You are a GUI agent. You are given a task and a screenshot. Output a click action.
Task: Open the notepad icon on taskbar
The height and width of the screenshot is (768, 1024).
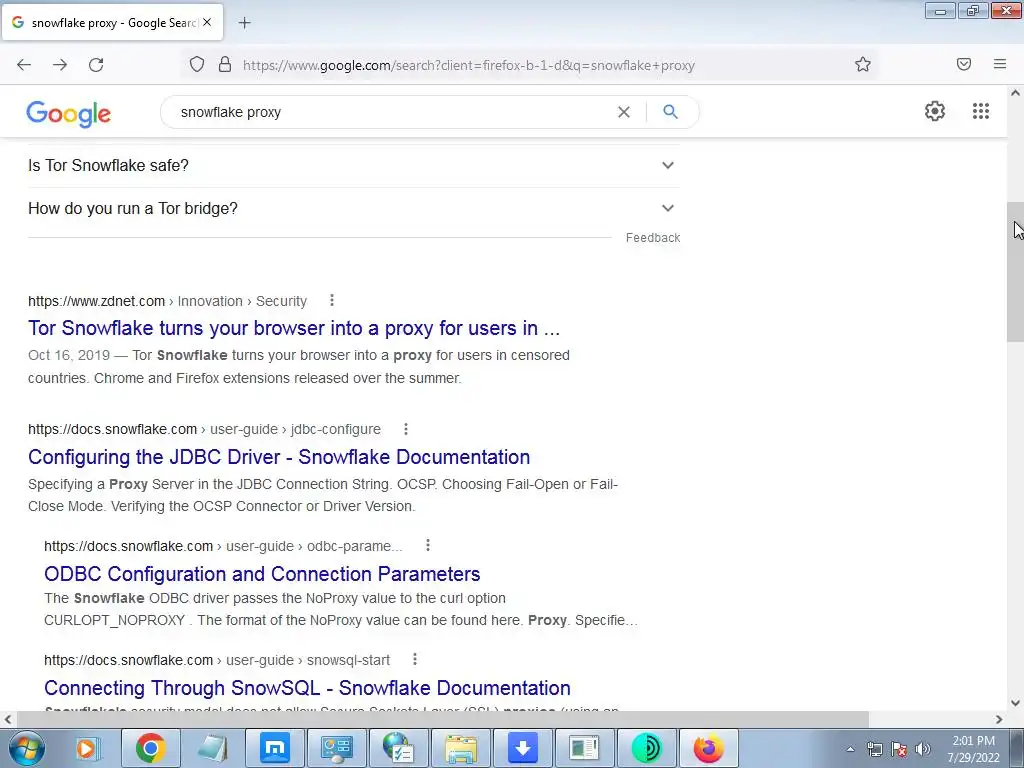[x=213, y=748]
